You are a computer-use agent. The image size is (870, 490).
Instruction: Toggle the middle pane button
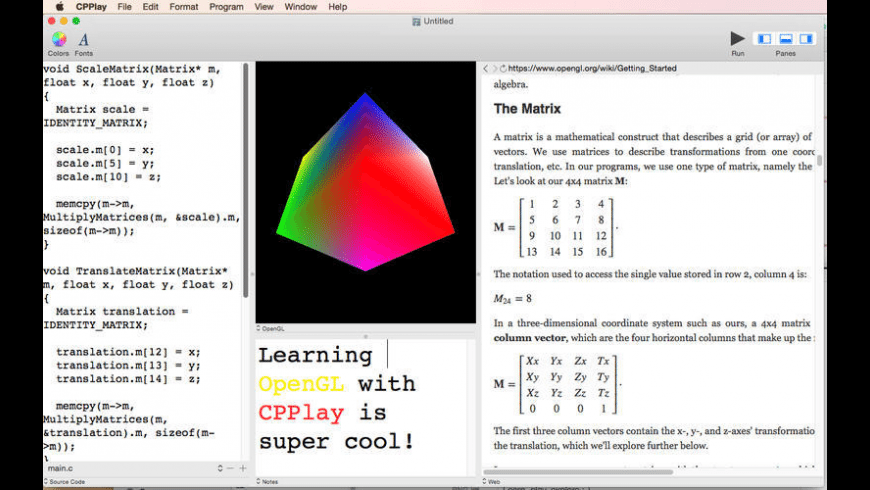click(x=785, y=39)
